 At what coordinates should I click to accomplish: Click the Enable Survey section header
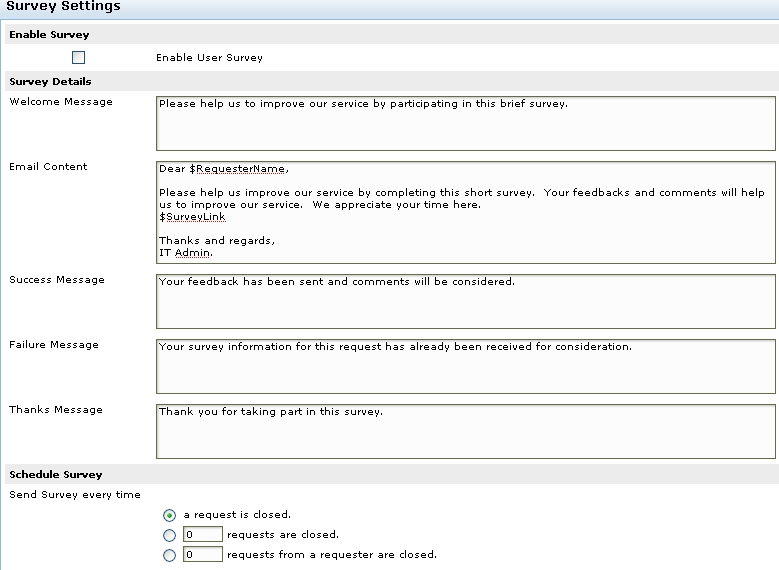[x=49, y=35]
